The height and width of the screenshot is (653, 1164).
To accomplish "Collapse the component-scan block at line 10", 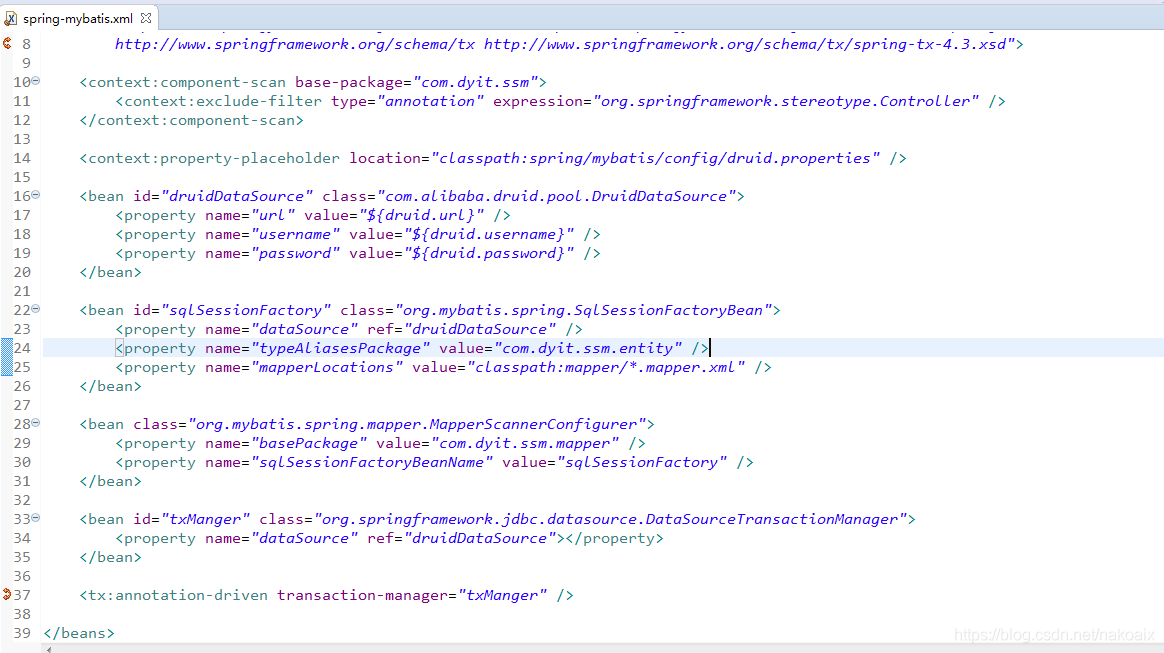I will 36,81.
